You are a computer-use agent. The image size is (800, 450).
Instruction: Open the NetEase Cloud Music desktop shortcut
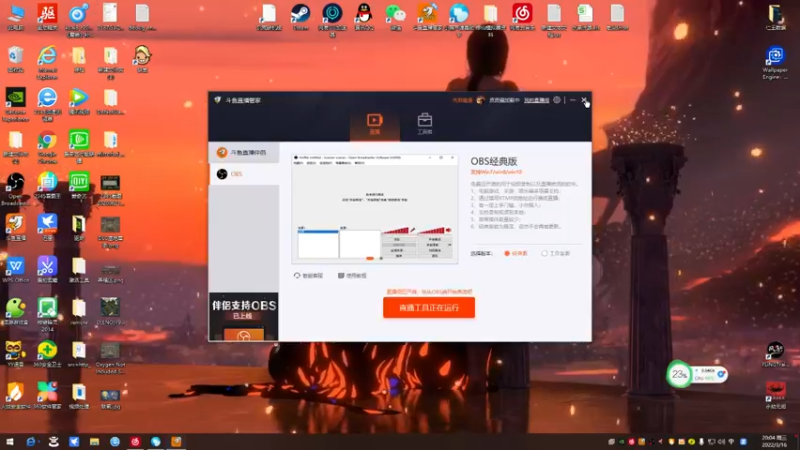pos(522,17)
